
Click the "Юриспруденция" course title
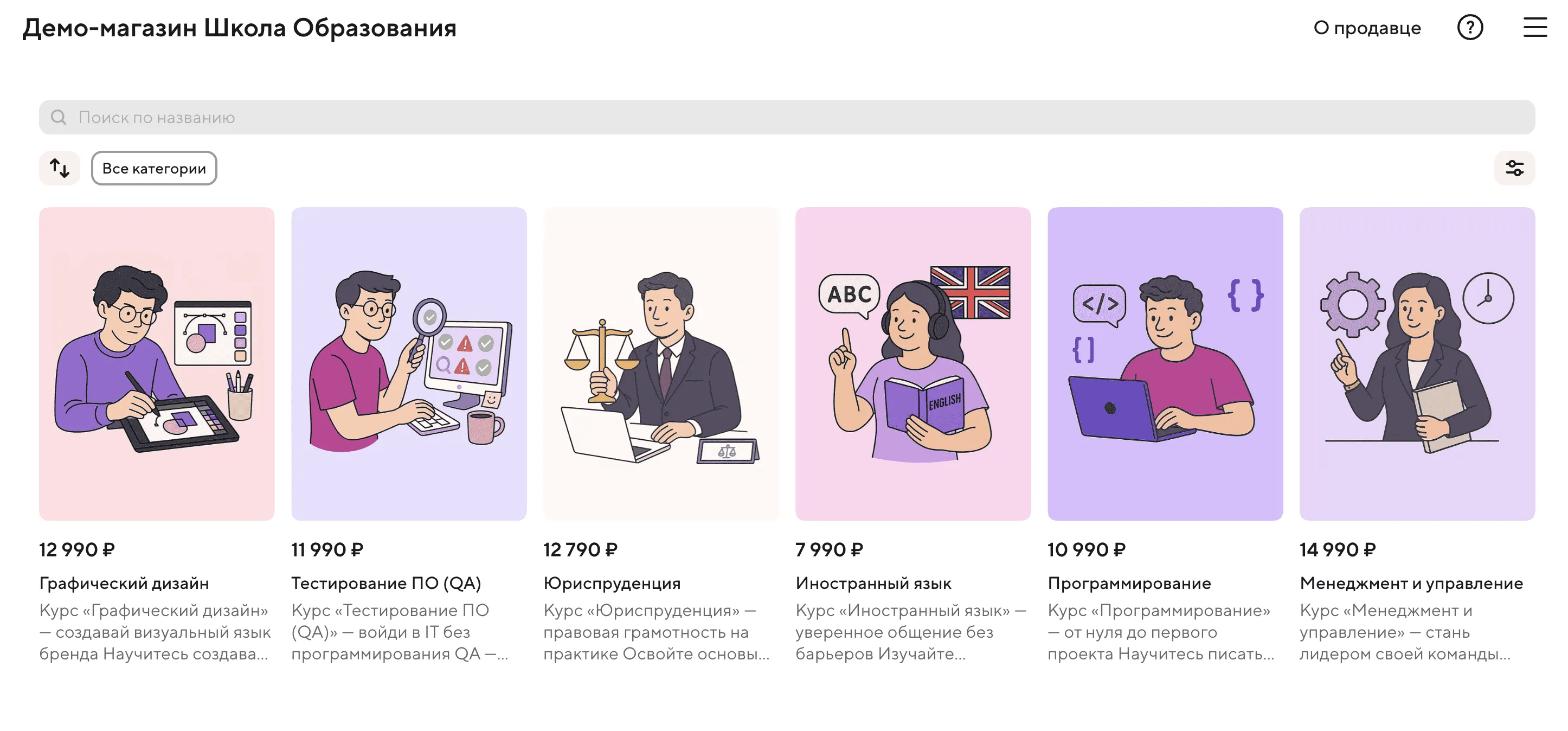tap(612, 583)
